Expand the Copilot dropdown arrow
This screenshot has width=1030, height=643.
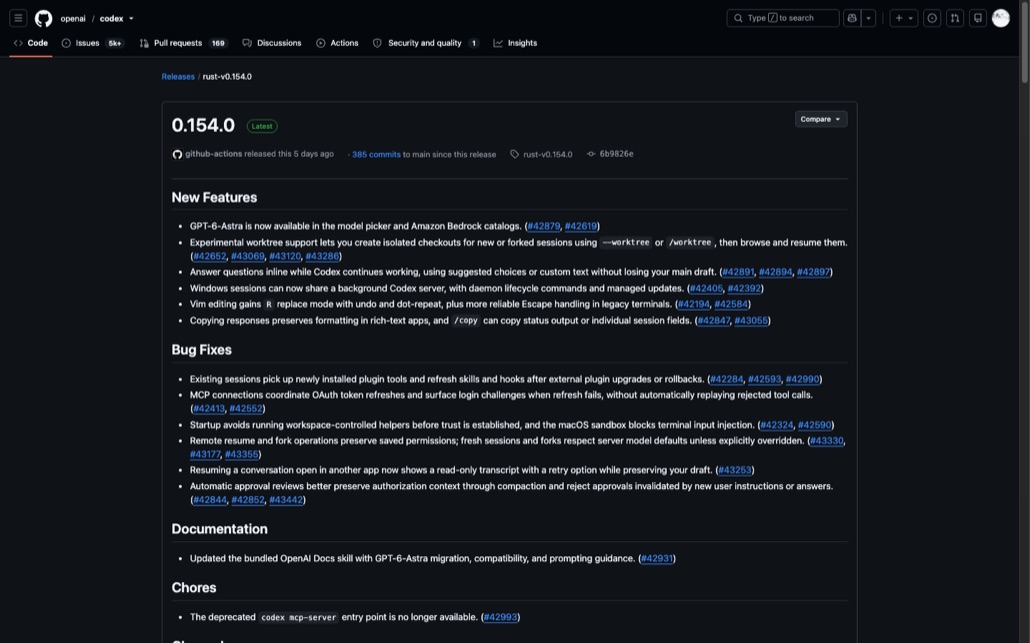(868, 18)
